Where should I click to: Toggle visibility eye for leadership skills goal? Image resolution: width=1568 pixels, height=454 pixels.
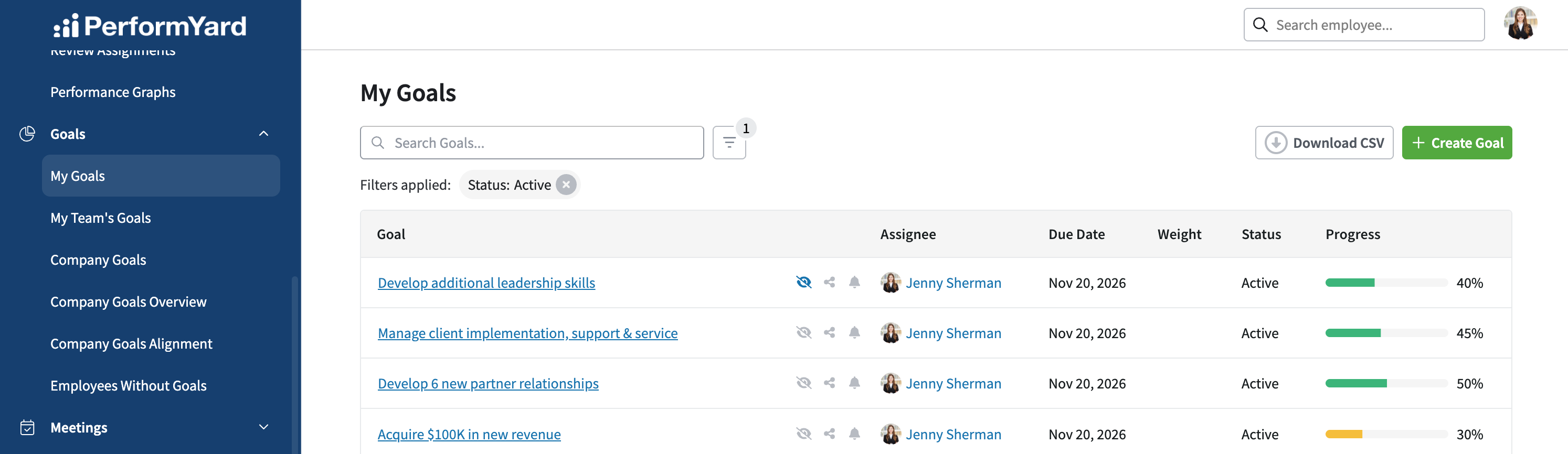click(x=803, y=282)
